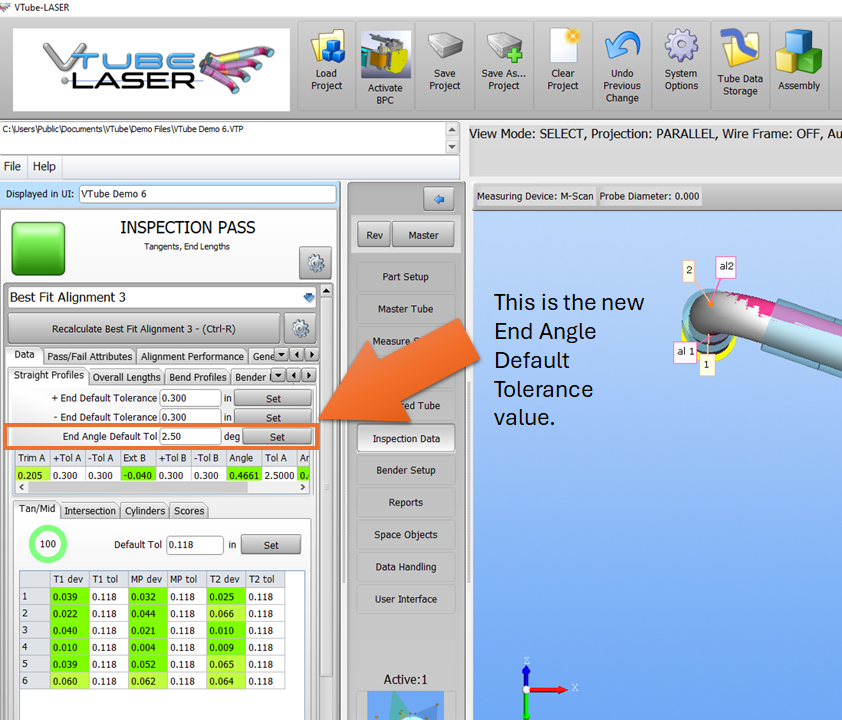Screen dimensions: 842x720
Task: Open the User Interface menu
Action: coord(405,599)
